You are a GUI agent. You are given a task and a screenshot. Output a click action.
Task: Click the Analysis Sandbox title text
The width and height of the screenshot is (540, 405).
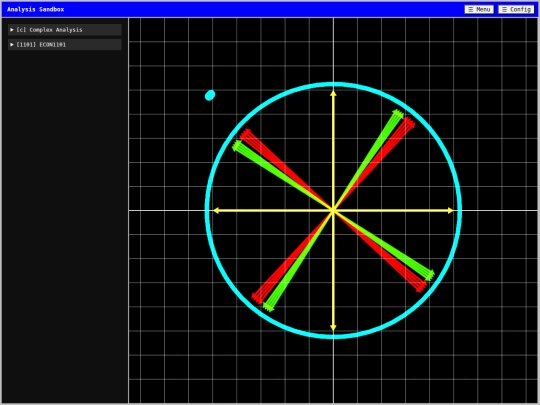35,10
